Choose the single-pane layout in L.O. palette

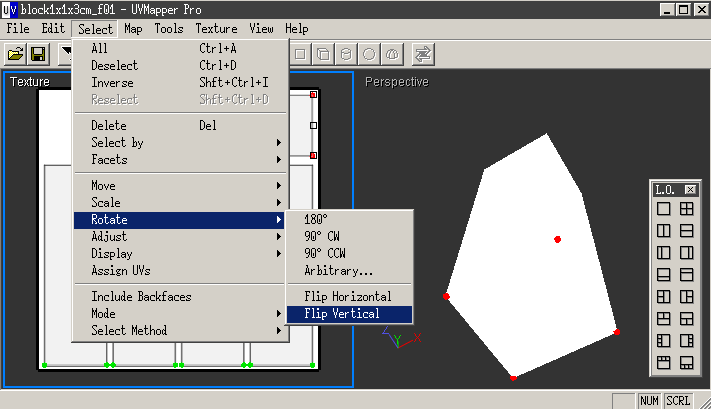coord(663,209)
